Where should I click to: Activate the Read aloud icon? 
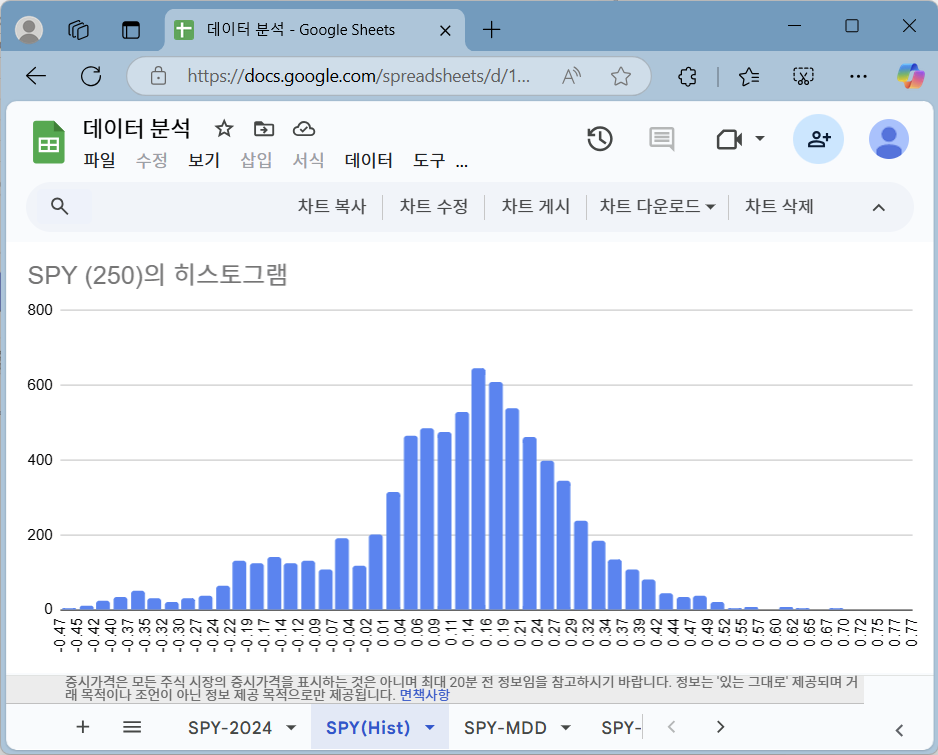click(571, 76)
